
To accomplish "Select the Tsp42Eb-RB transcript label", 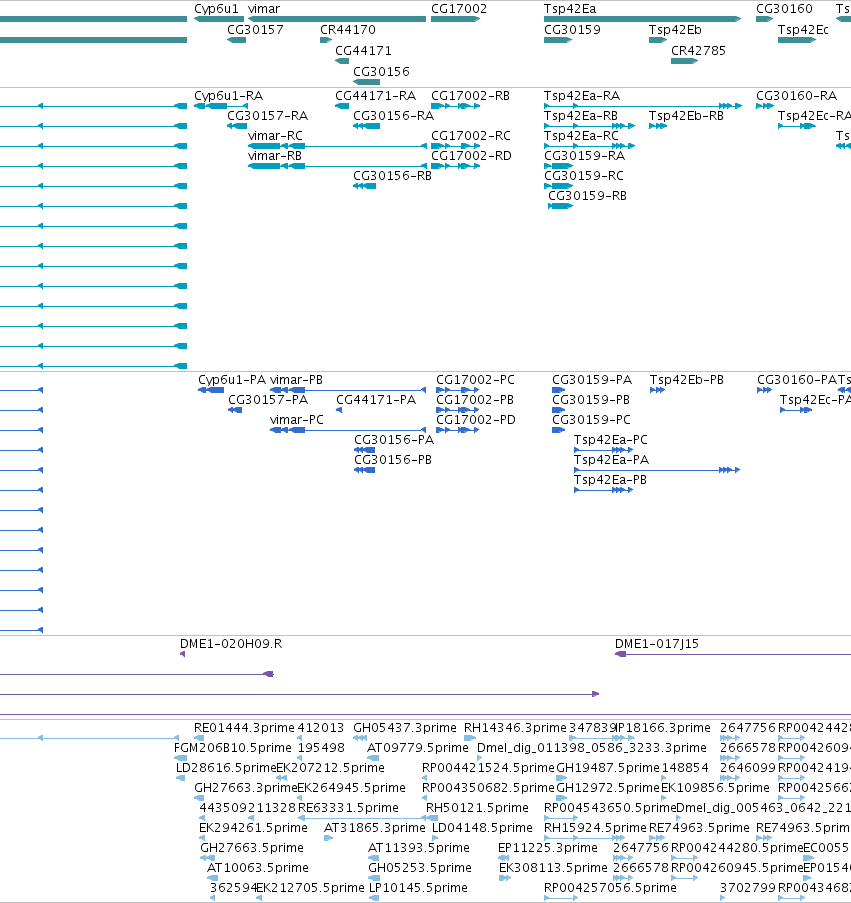I will point(686,116).
